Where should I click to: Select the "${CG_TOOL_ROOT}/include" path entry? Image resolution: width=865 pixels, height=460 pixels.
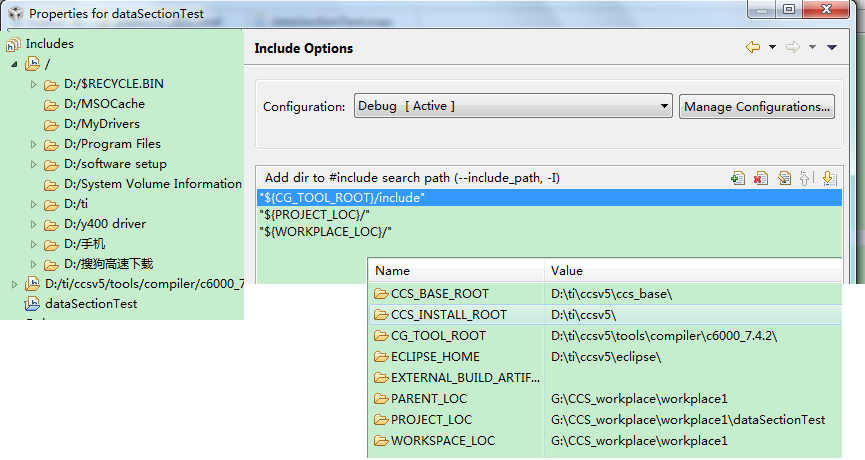pyautogui.click(x=549, y=197)
